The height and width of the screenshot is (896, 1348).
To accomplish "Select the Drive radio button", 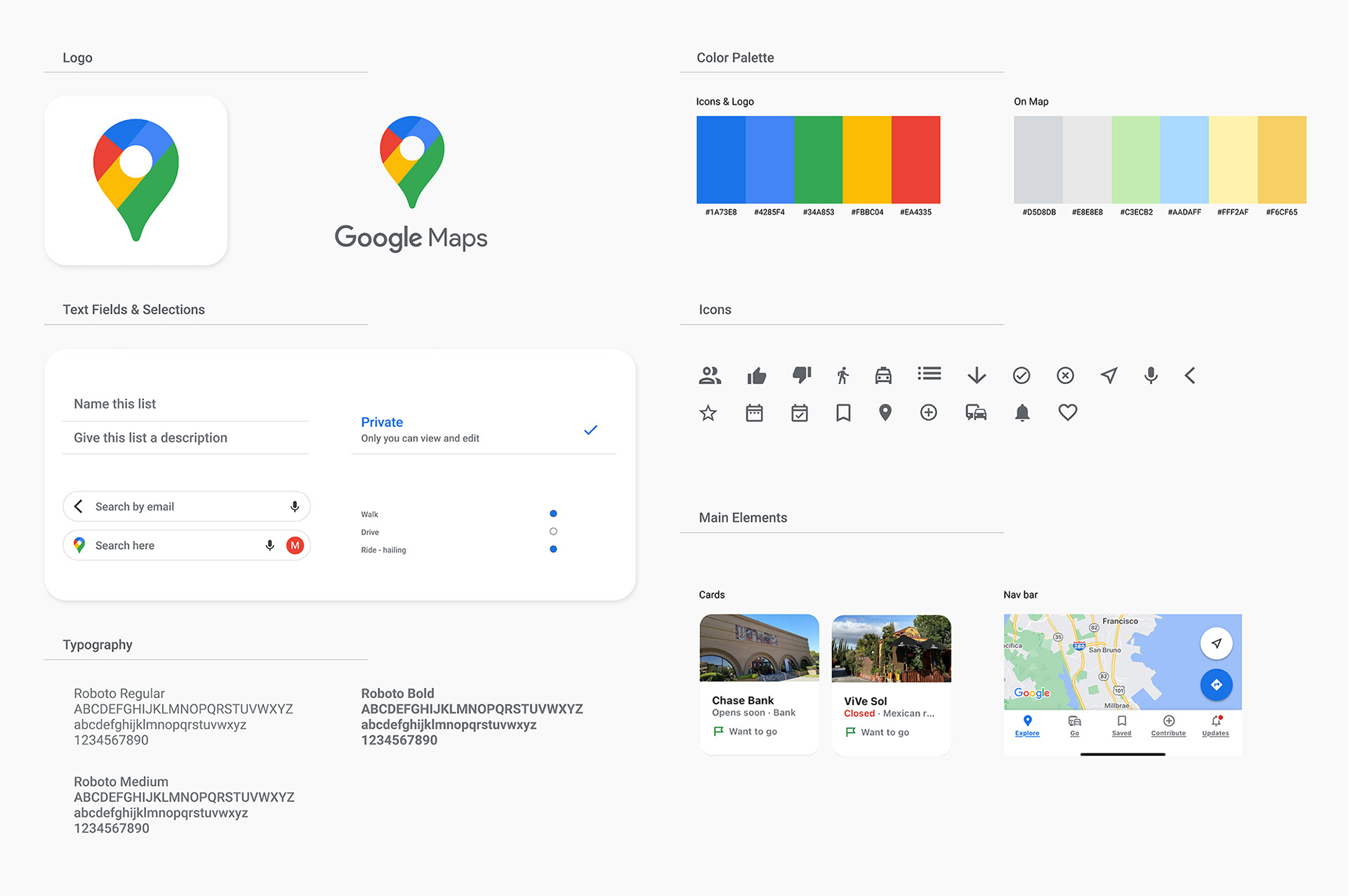I will [553, 532].
